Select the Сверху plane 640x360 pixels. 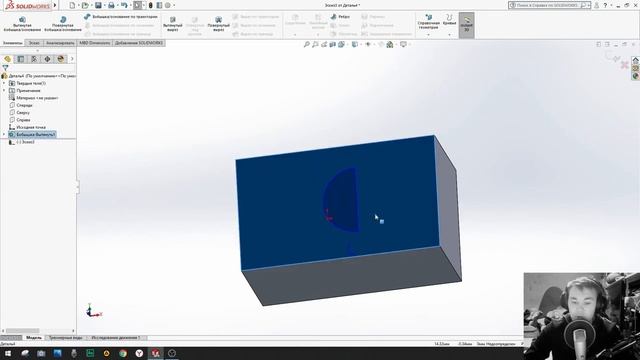tap(20, 113)
